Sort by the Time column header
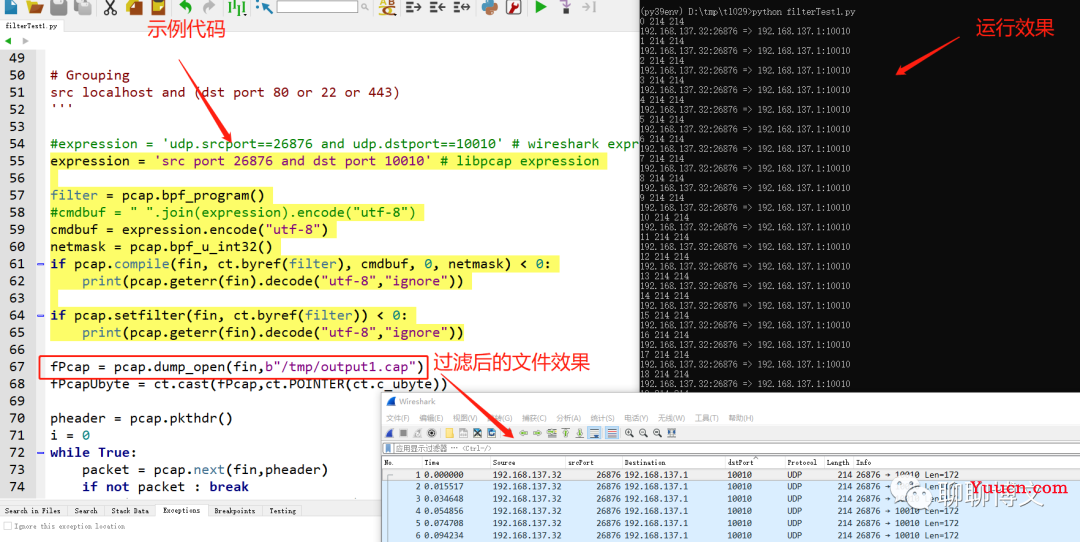 tap(456, 463)
